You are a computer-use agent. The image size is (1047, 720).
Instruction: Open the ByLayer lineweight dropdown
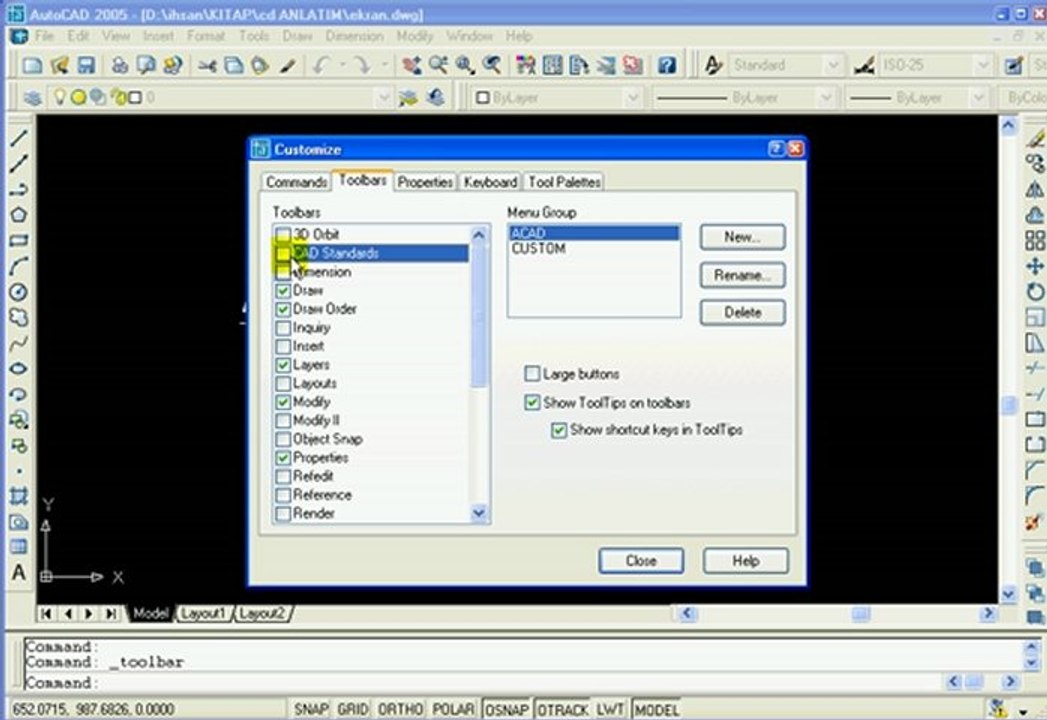(979, 98)
